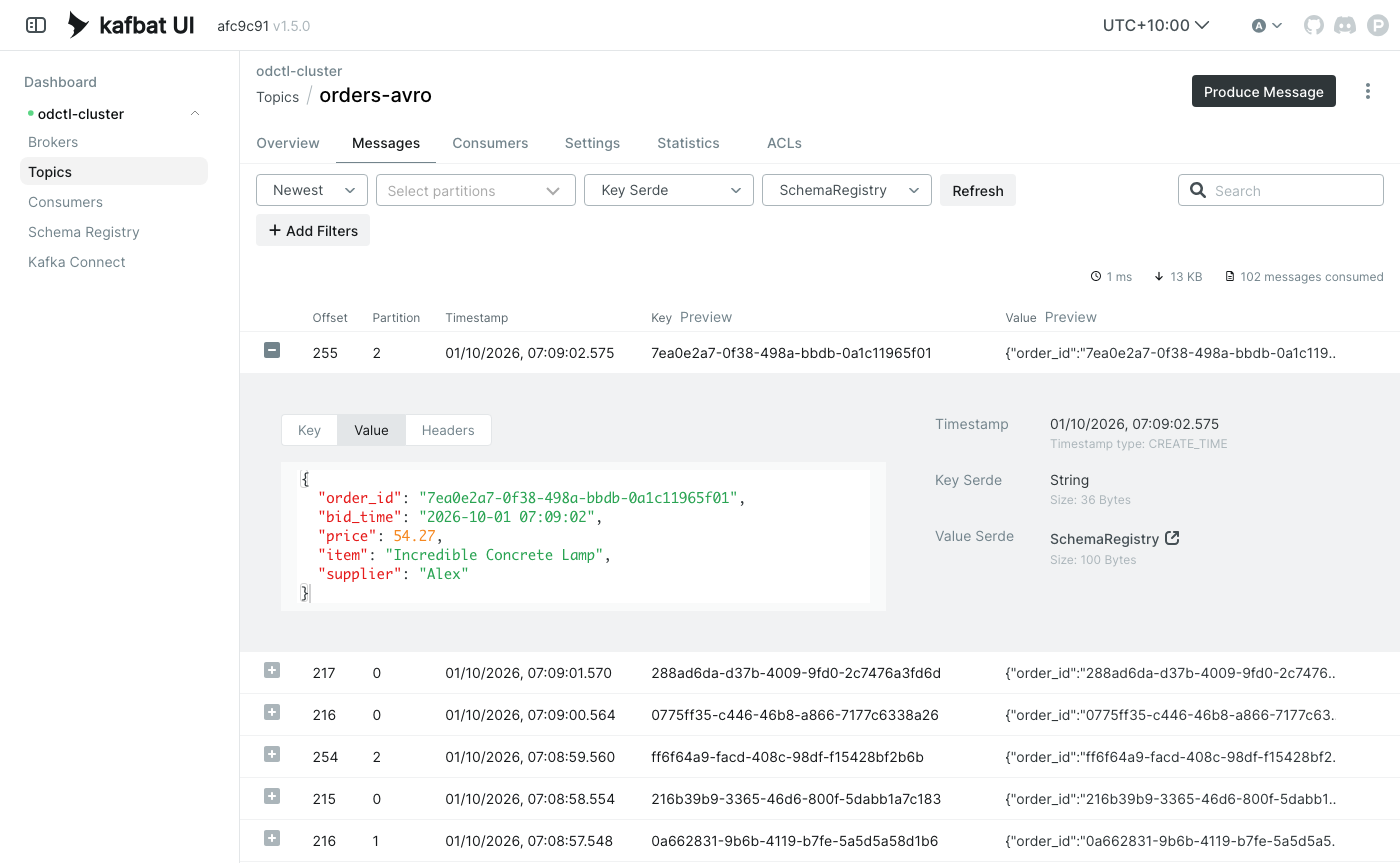The width and height of the screenshot is (1400, 863).
Task: Click key 7ea0e2a7-0f38-498a-bbdb-0a1c11965f01 cell
Action: click(791, 353)
